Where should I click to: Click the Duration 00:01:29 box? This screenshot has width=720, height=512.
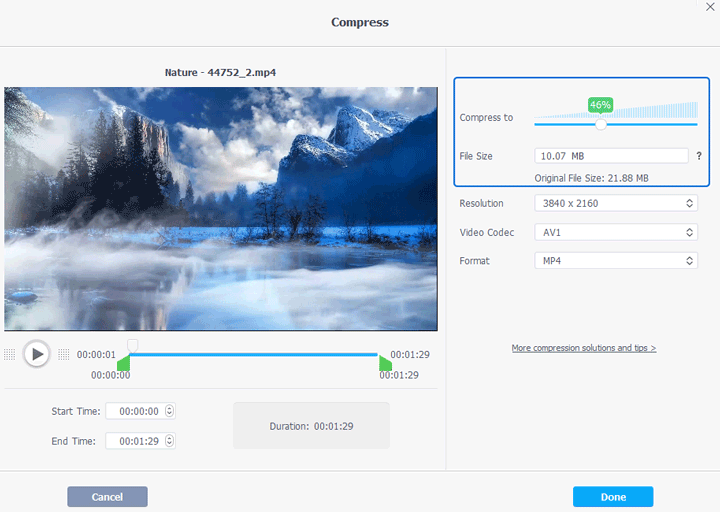pyautogui.click(x=311, y=426)
